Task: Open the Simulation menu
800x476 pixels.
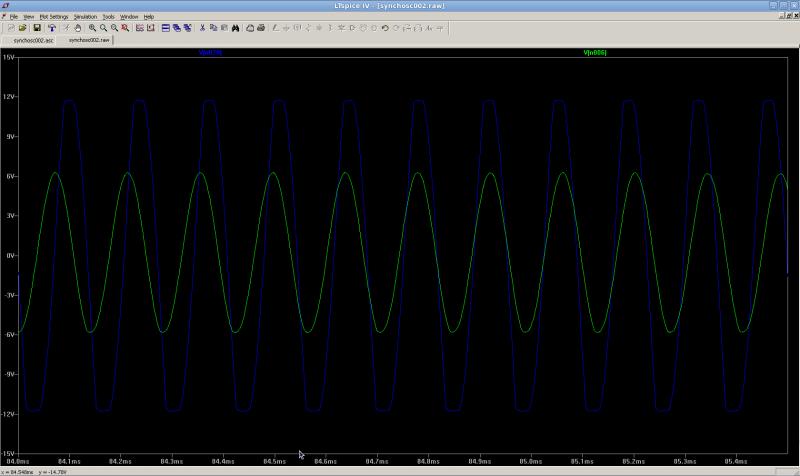Action: point(85,17)
